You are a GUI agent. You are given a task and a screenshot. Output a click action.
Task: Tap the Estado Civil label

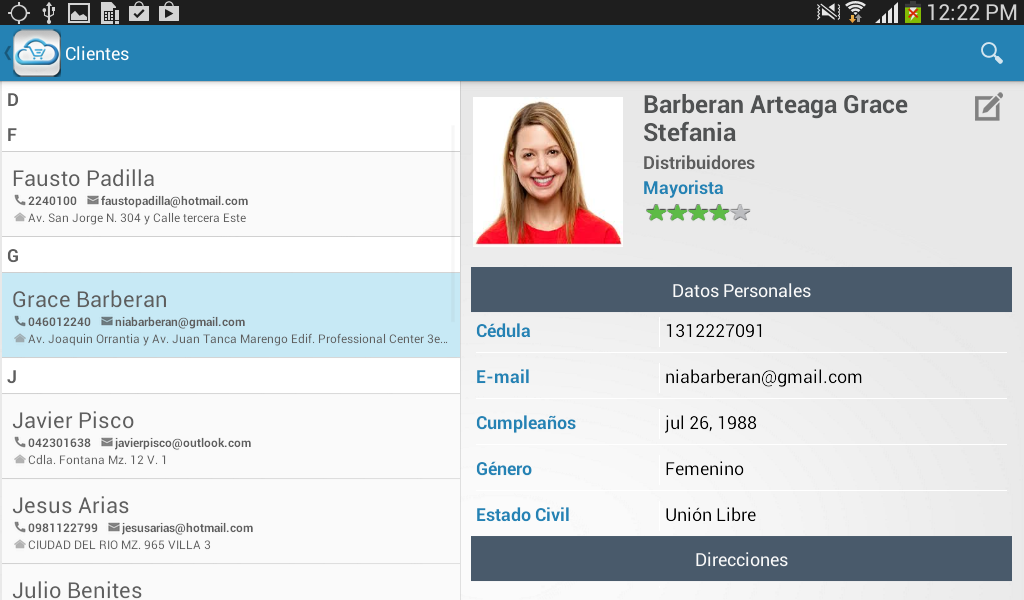coord(522,514)
